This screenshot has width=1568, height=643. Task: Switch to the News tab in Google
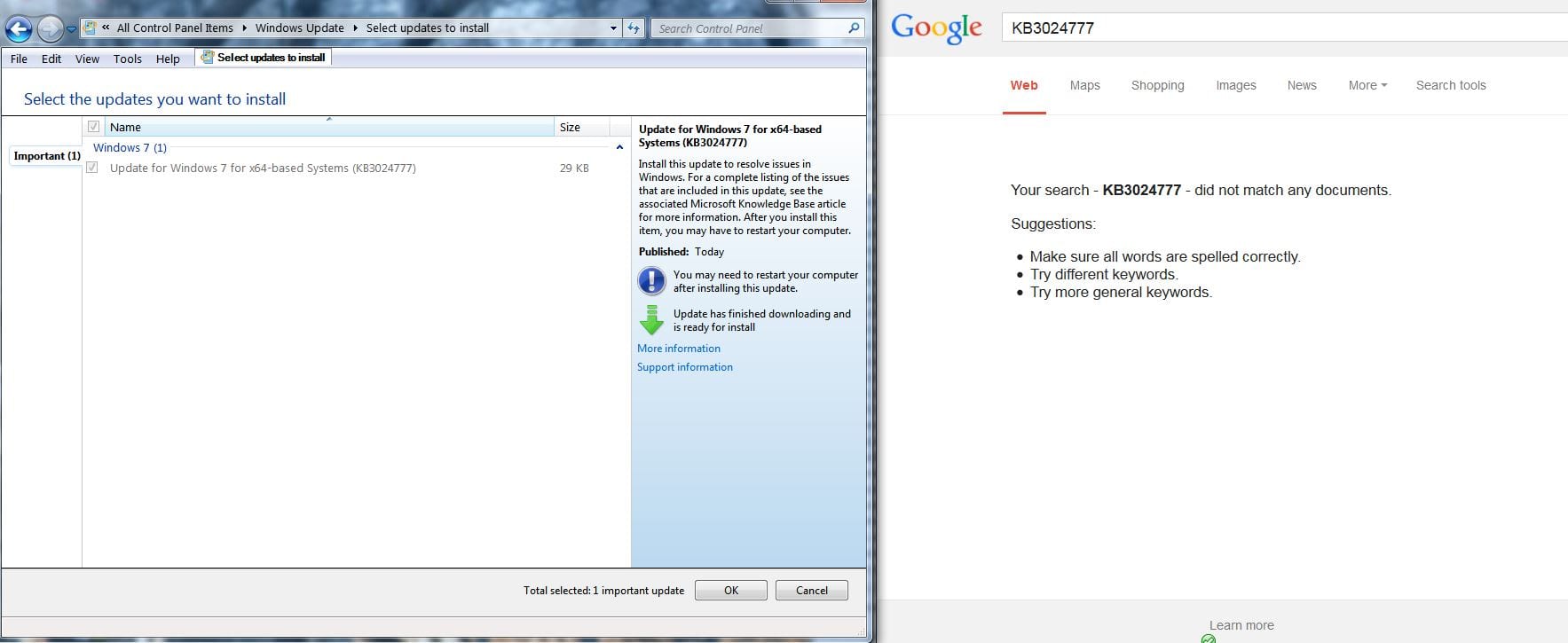1302,85
